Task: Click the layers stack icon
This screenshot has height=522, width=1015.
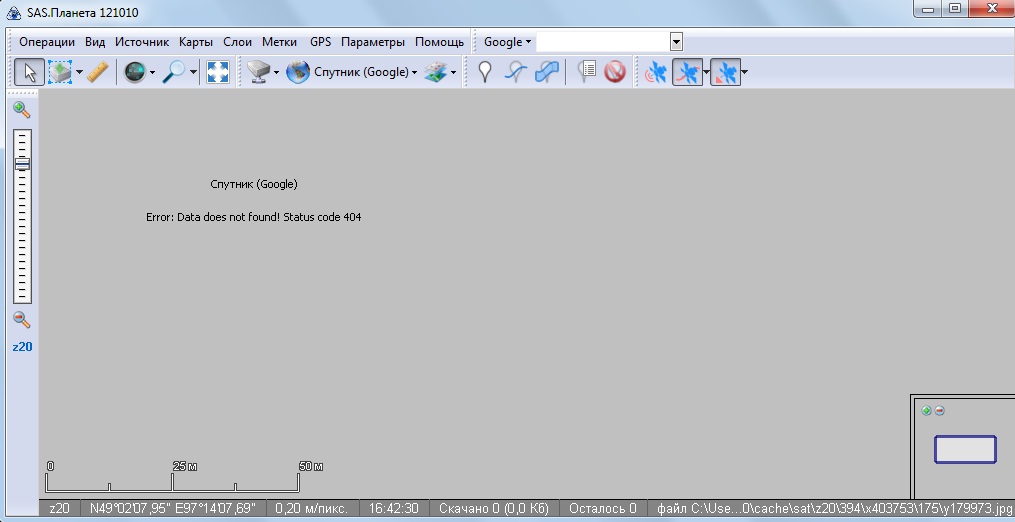Action: click(x=436, y=72)
